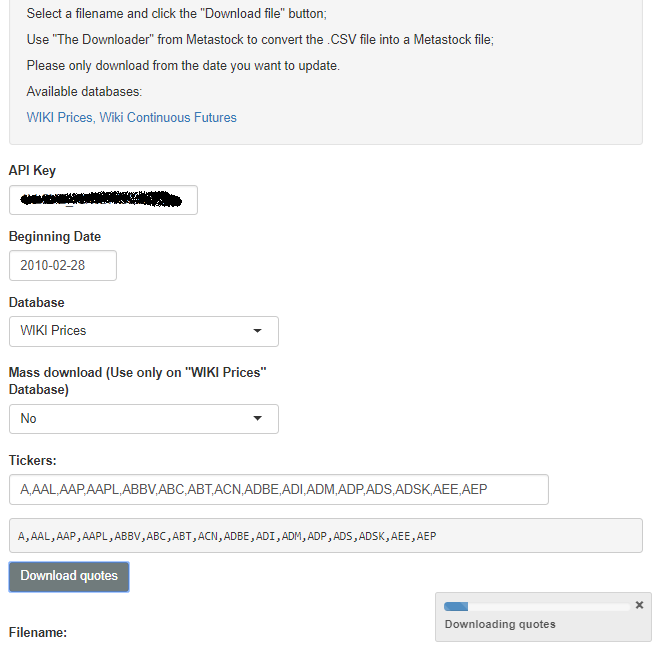Image resolution: width=653 pixels, height=645 pixels.
Task: Follow the Wiki Continuous Futures link
Action: [168, 118]
